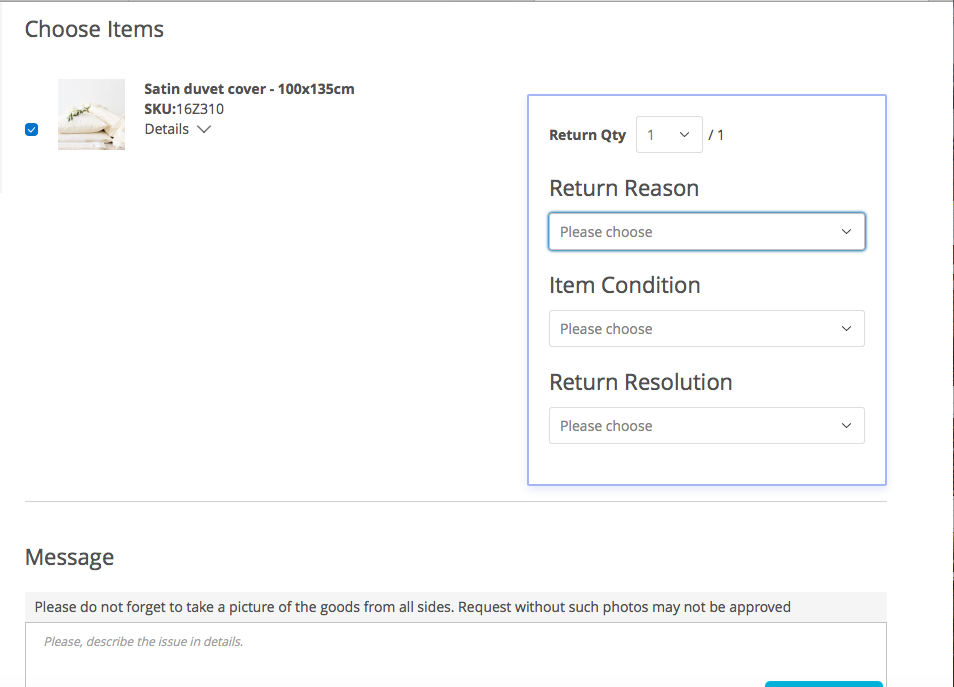Click the Return Reason heading label

[x=624, y=188]
